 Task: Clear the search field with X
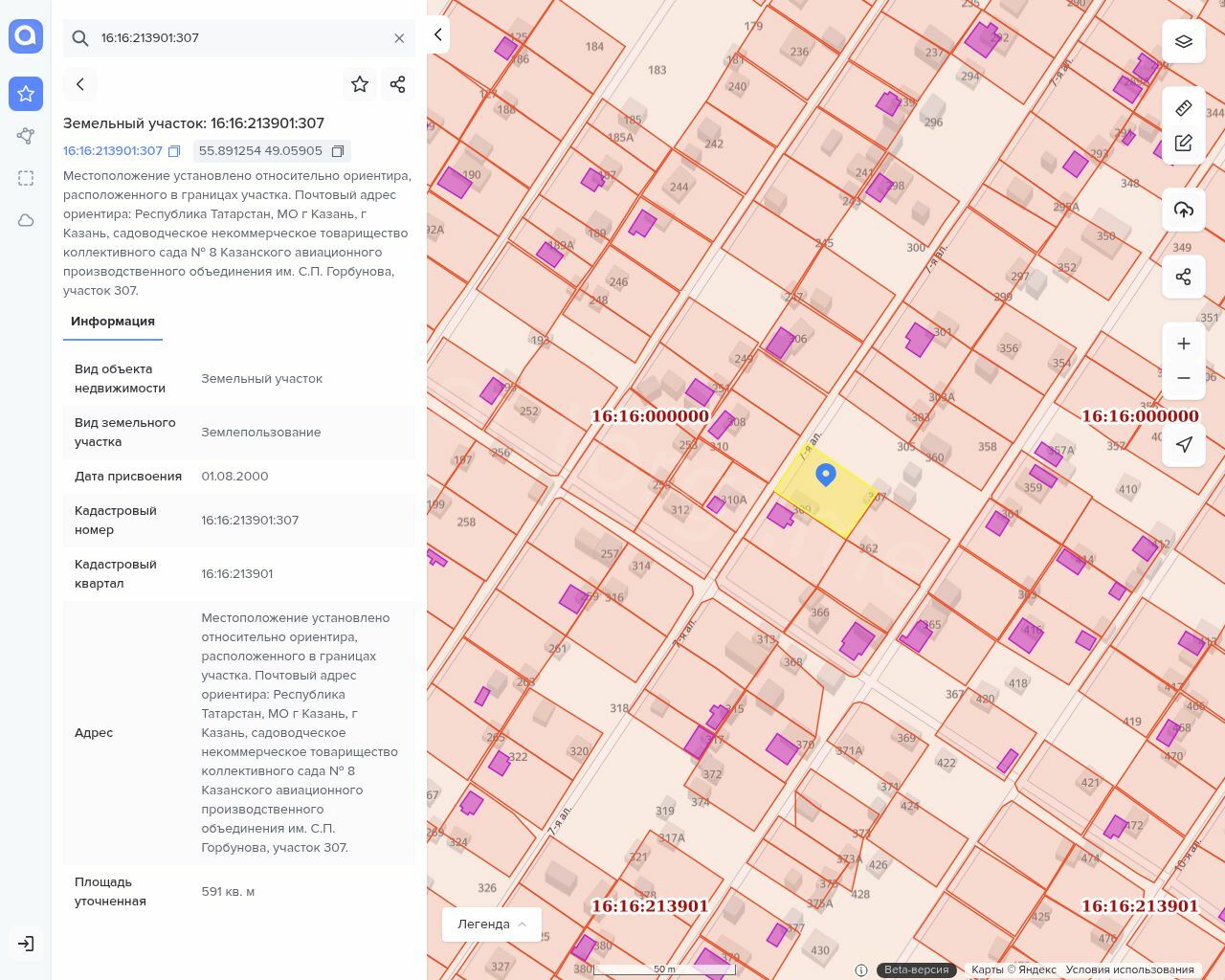tap(399, 38)
